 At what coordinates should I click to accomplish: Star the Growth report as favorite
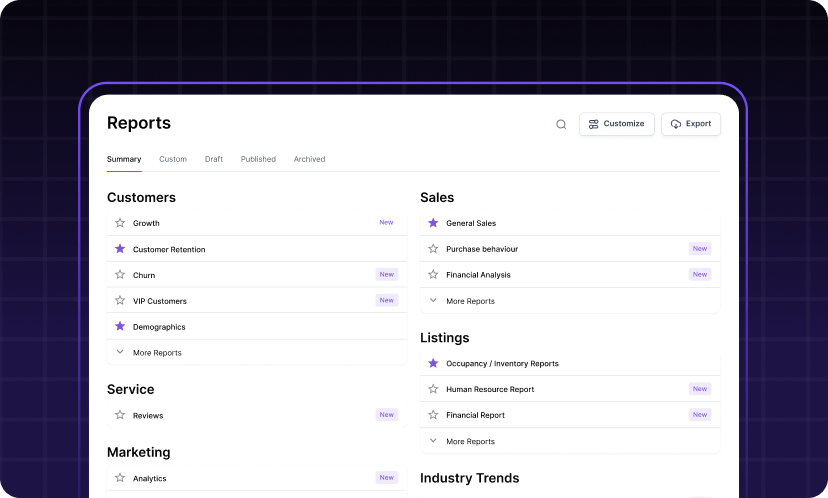[120, 223]
